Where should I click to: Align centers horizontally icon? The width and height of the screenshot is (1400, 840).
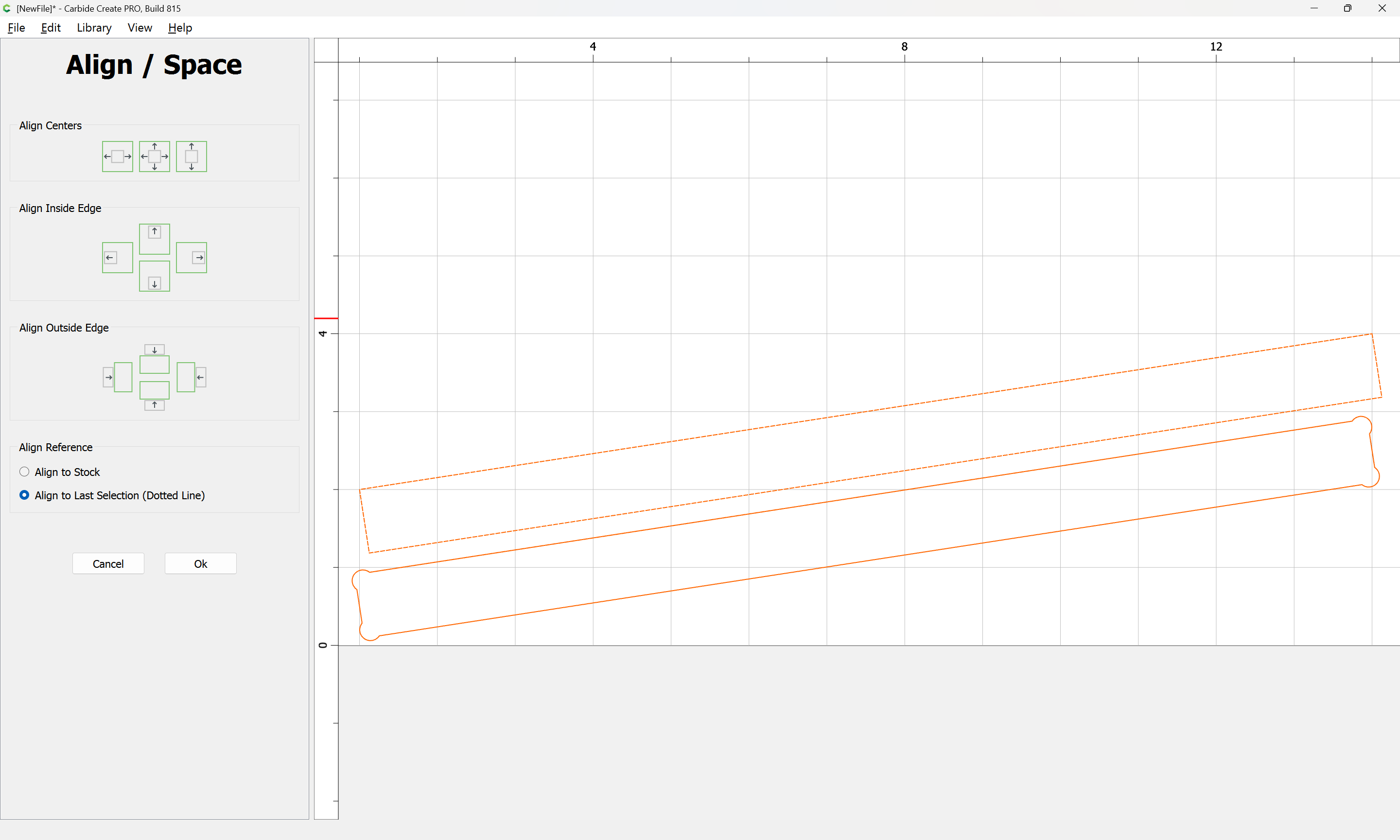tap(117, 156)
